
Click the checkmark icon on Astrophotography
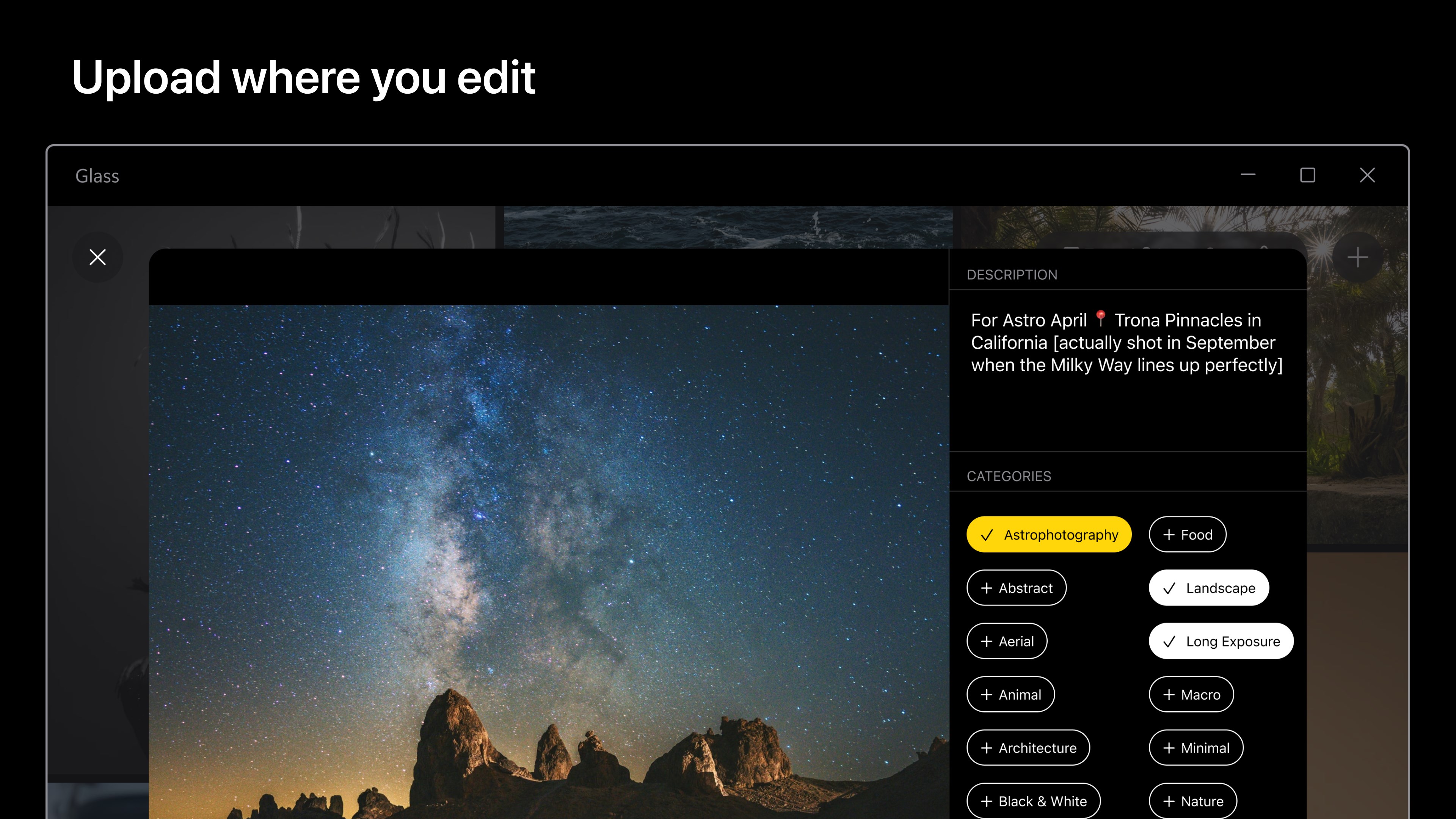click(986, 535)
